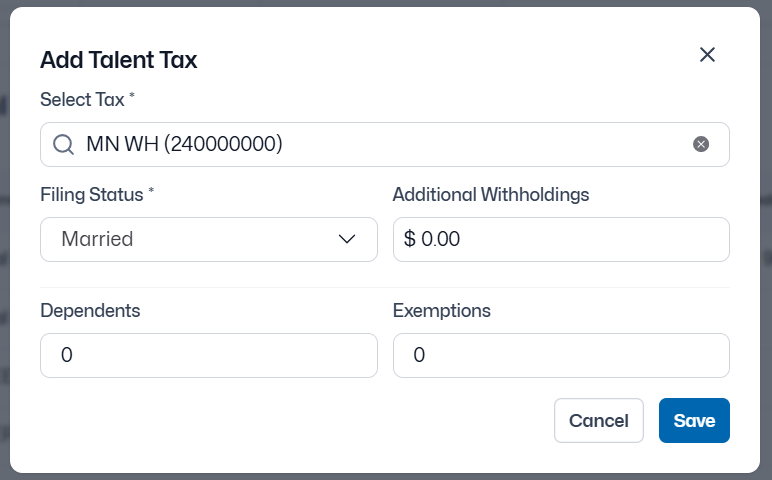
Task: Click the required asterisk beside Filing Status
Action: 151,192
